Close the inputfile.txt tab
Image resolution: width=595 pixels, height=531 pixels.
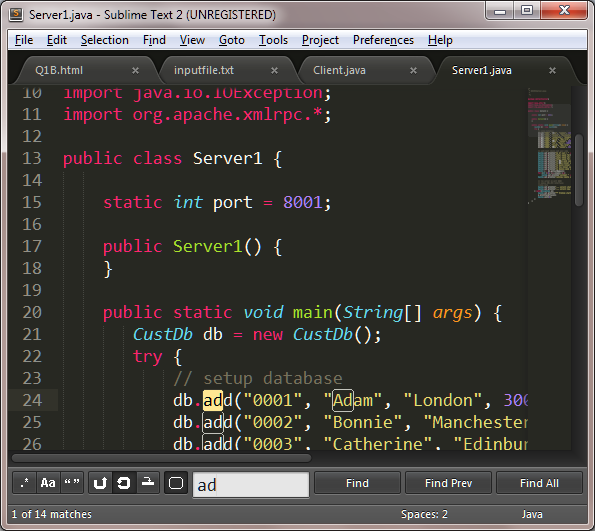(x=274, y=71)
